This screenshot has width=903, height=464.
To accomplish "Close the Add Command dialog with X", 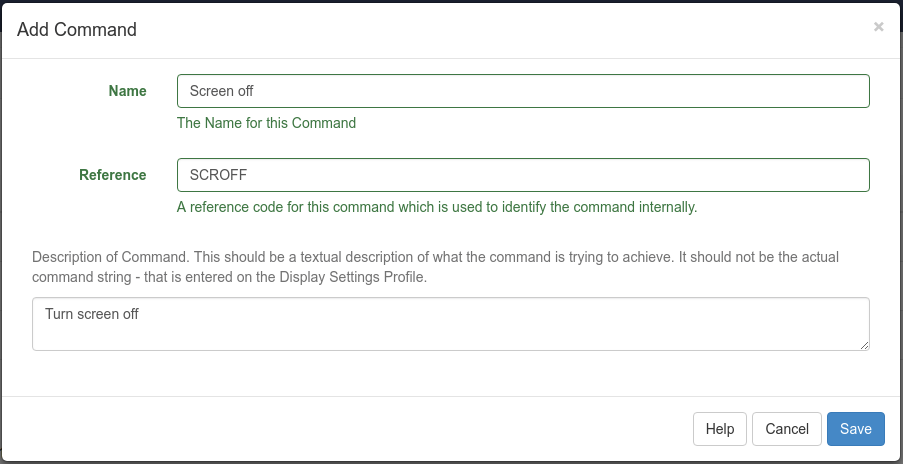I will (878, 27).
